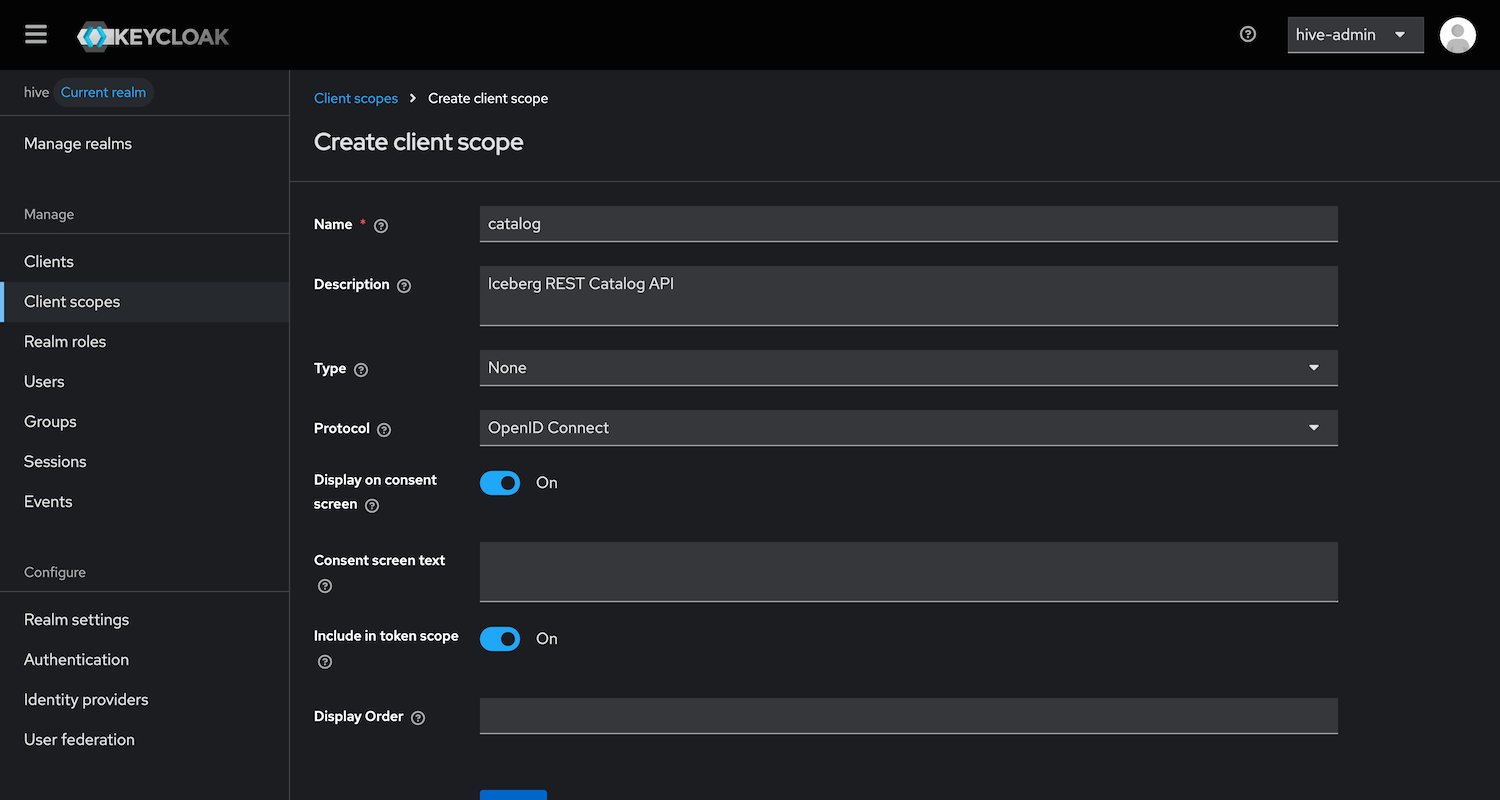This screenshot has height=800, width=1500.
Task: Open Realm settings from sidebar
Action: point(76,620)
